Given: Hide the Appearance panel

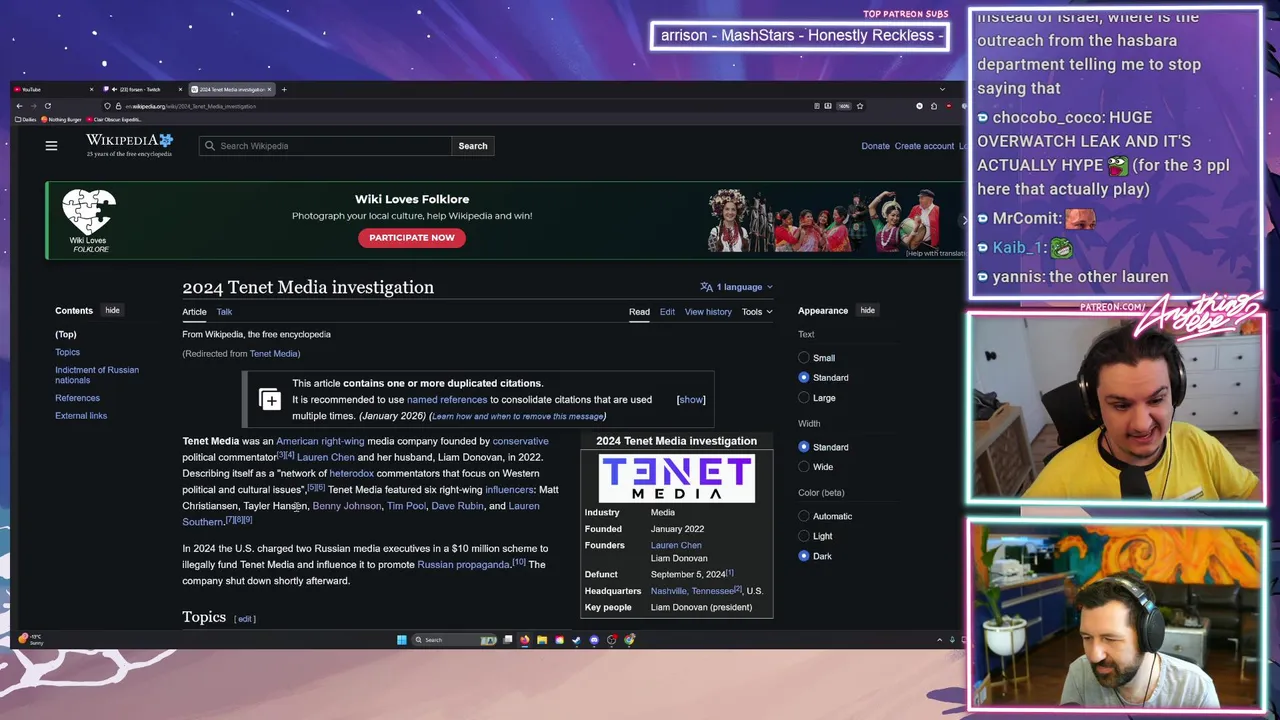Looking at the screenshot, I should click(x=868, y=311).
